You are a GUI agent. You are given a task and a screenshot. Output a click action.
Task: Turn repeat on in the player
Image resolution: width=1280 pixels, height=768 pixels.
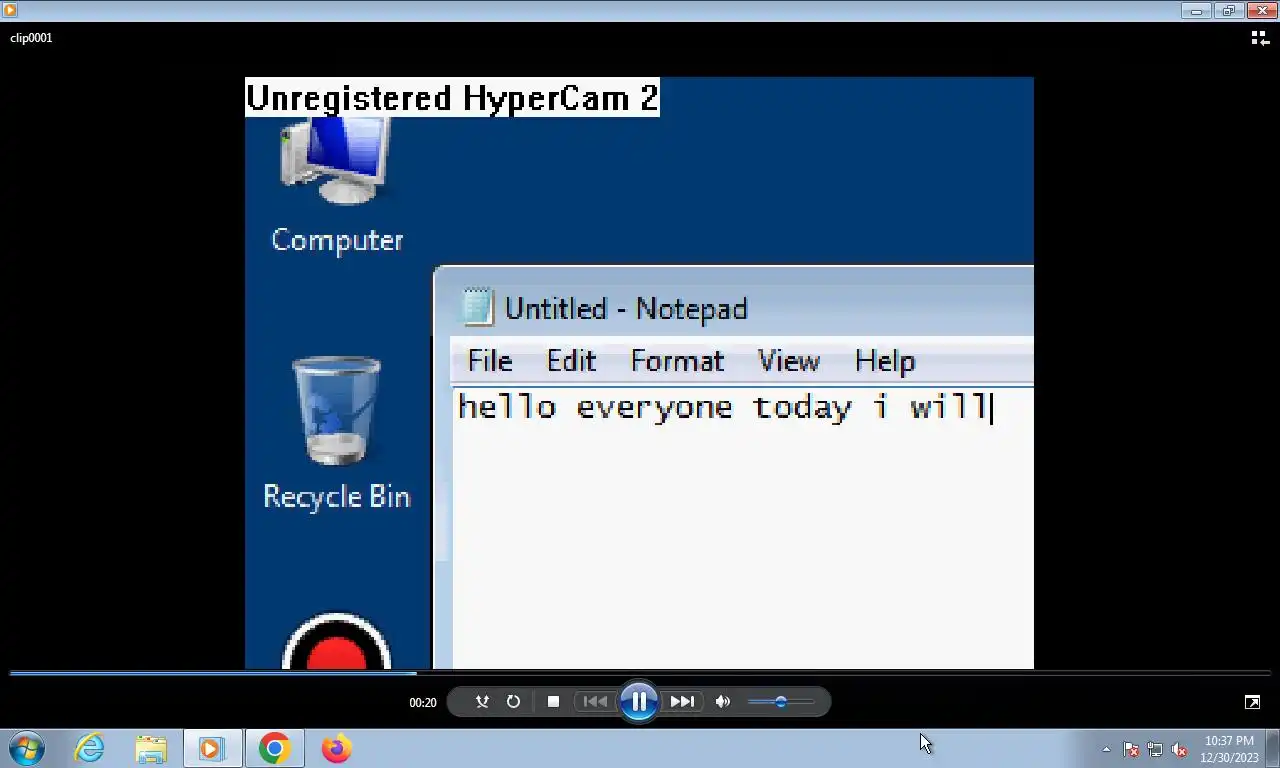coord(513,702)
